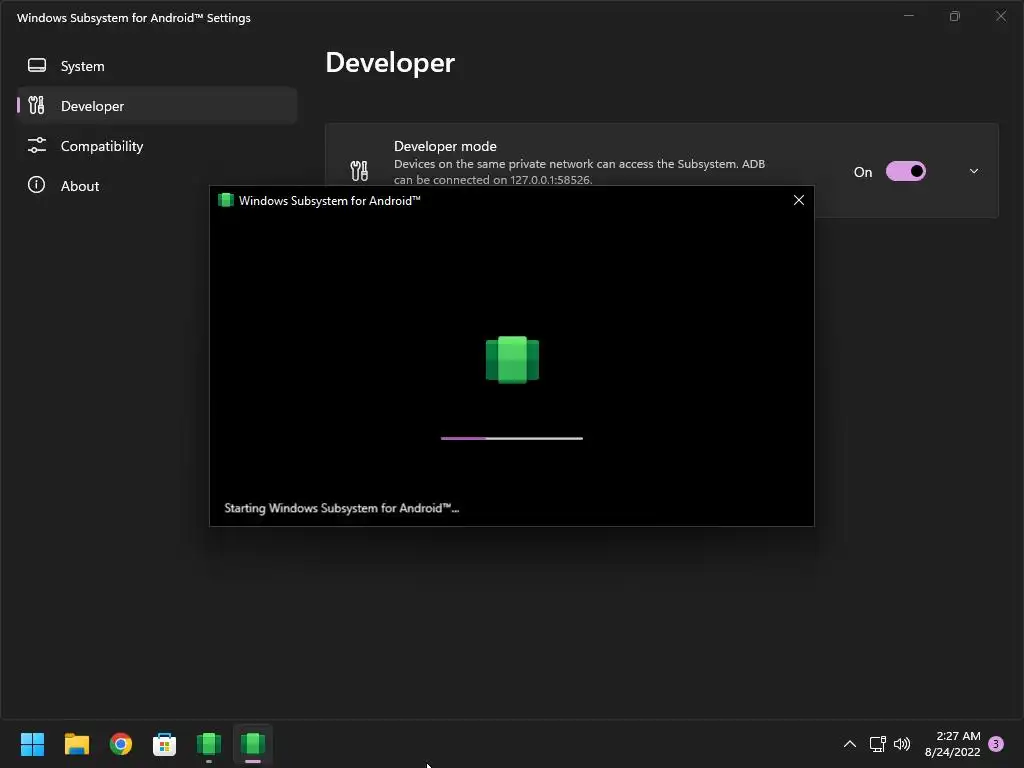Select Developer in the sidebar

(157, 106)
